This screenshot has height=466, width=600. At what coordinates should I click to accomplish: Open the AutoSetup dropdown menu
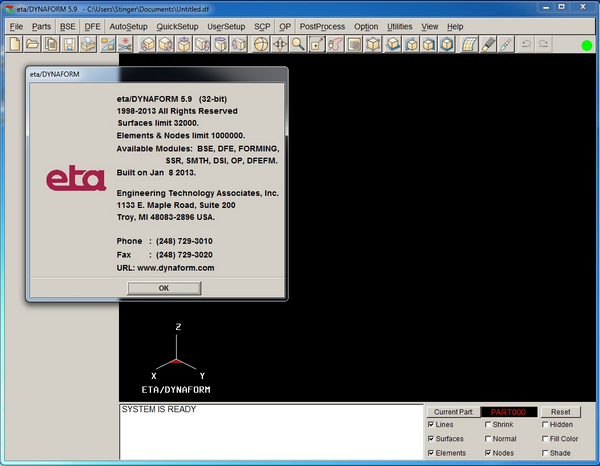coord(127,26)
